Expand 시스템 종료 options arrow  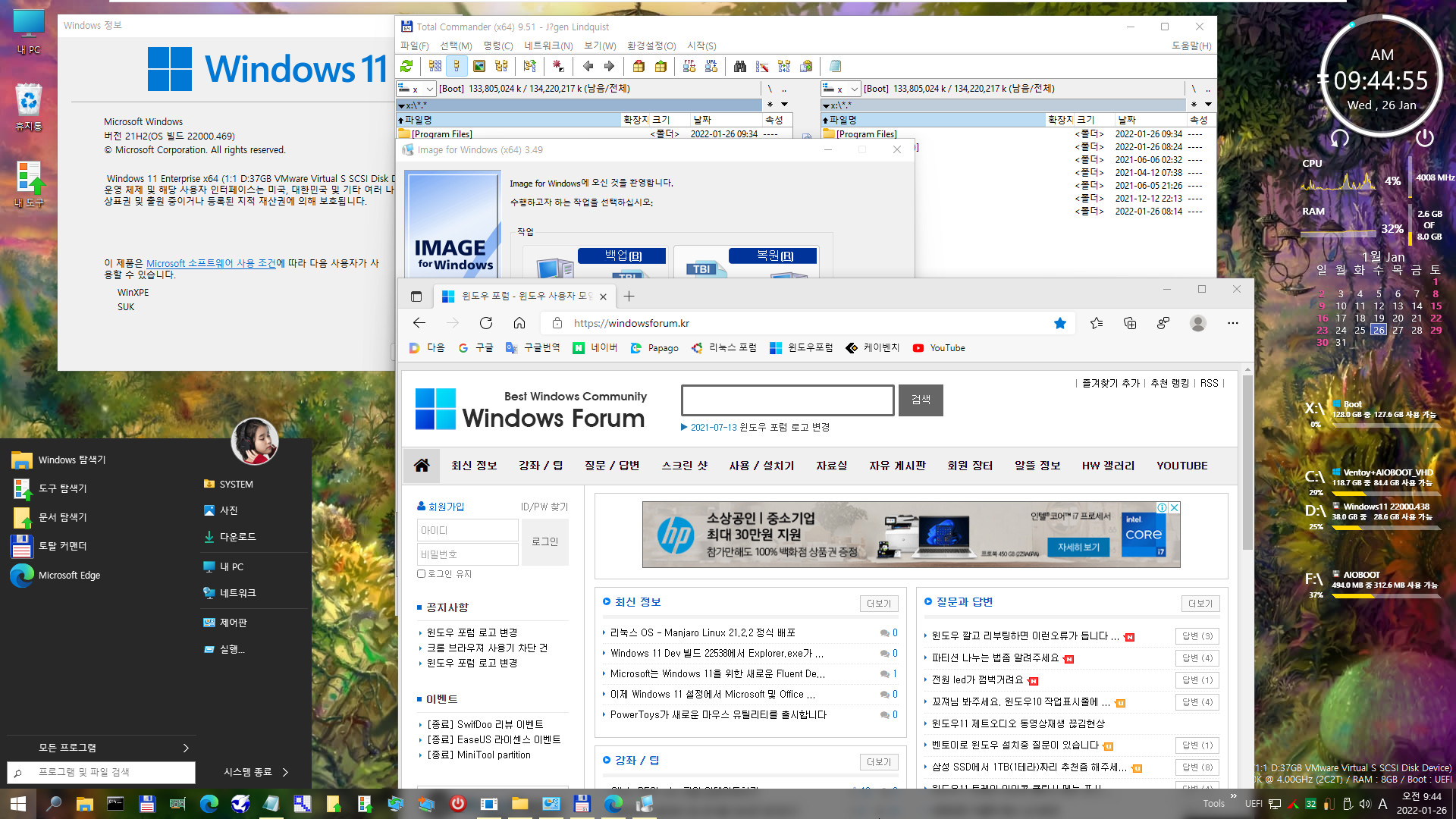coord(285,772)
